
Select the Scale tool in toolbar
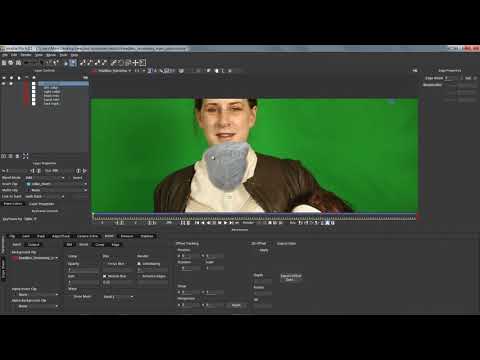tap(128, 63)
